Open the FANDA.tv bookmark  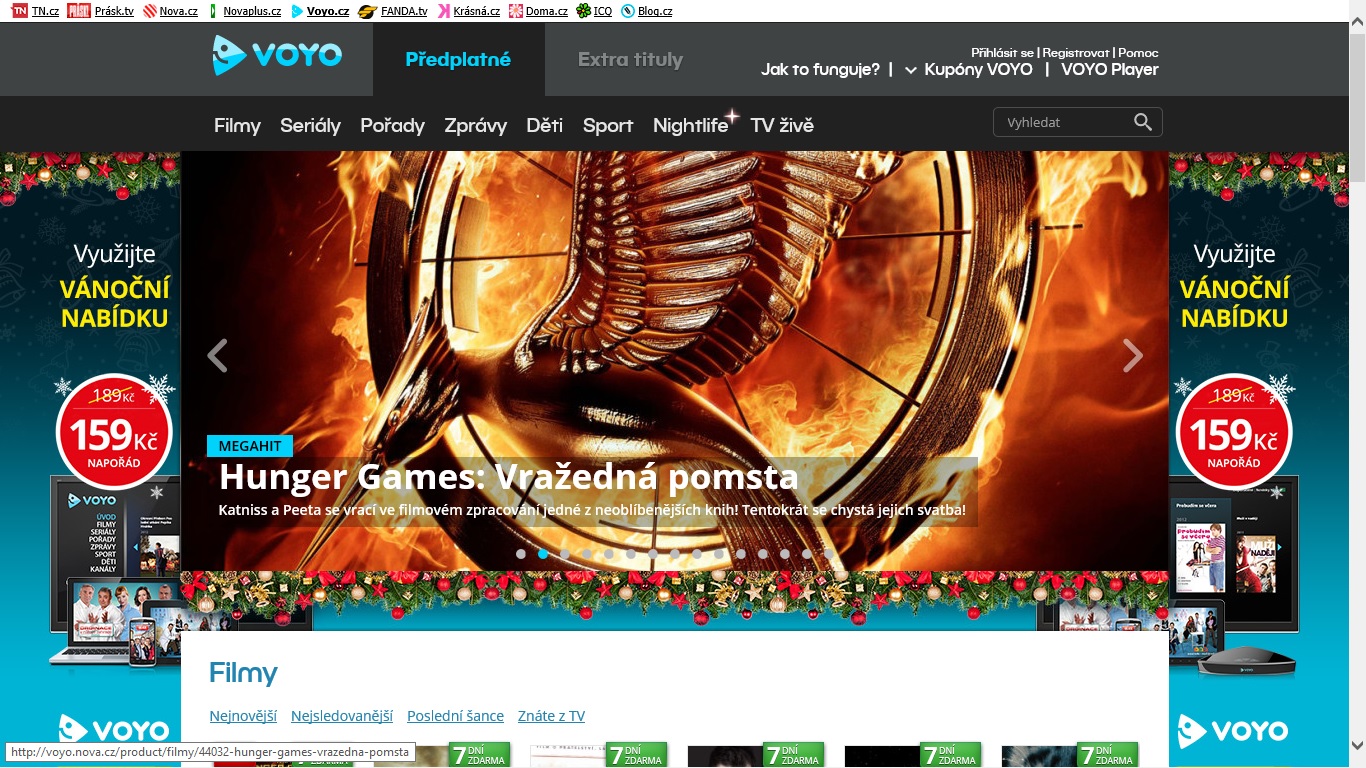(x=393, y=11)
